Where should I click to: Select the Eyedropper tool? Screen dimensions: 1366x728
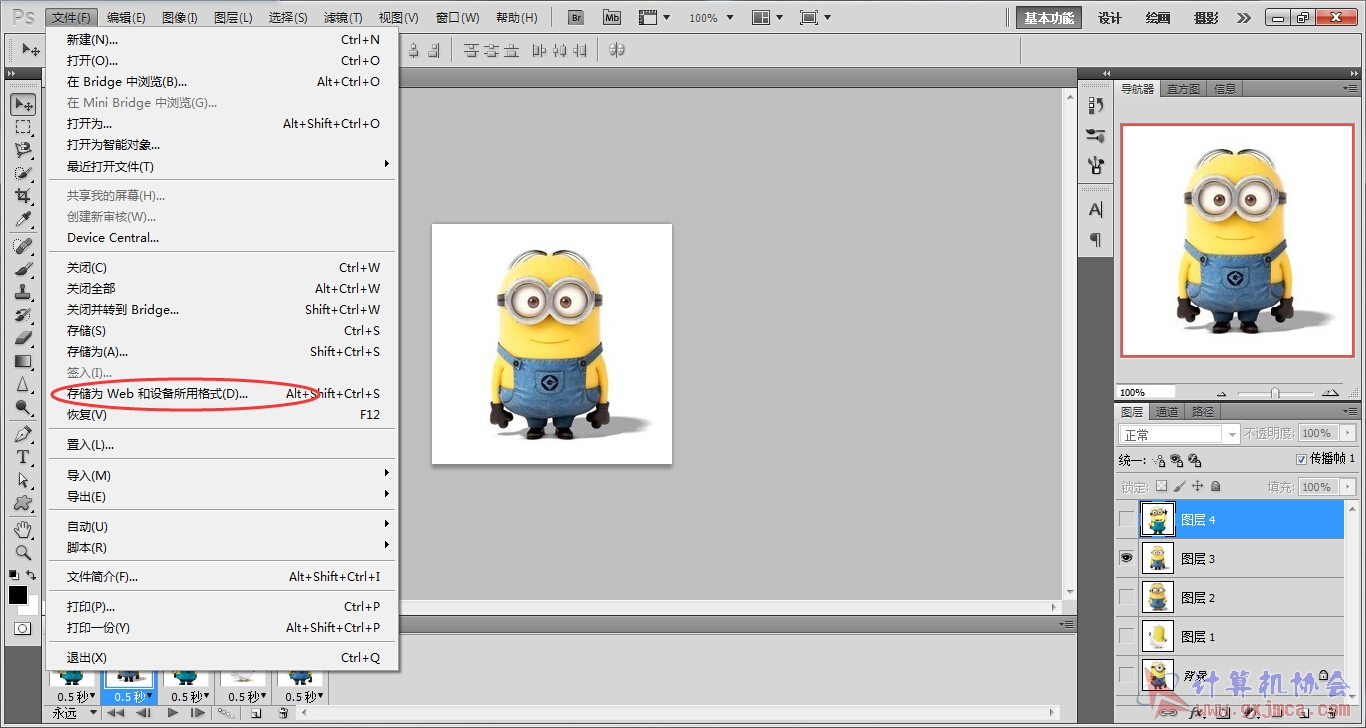pyautogui.click(x=22, y=220)
